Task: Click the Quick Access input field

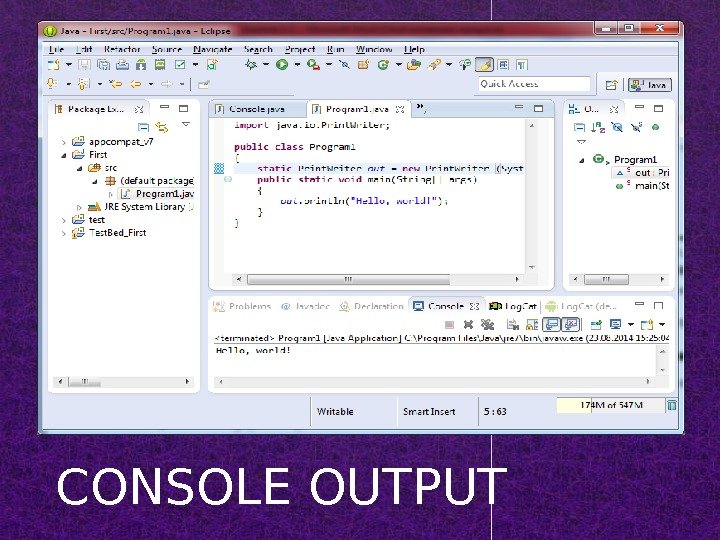Action: (x=534, y=84)
